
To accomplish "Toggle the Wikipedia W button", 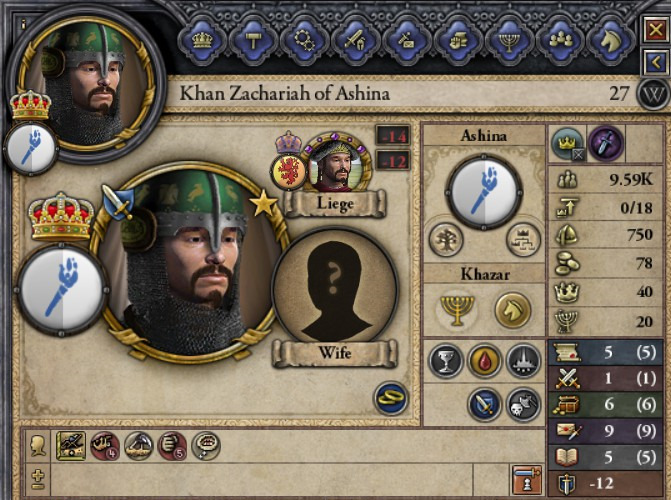I will point(654,94).
